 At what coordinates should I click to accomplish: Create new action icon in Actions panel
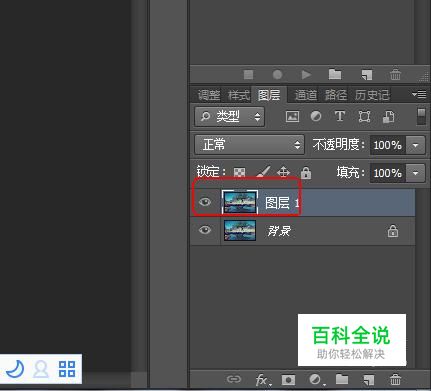point(367,75)
